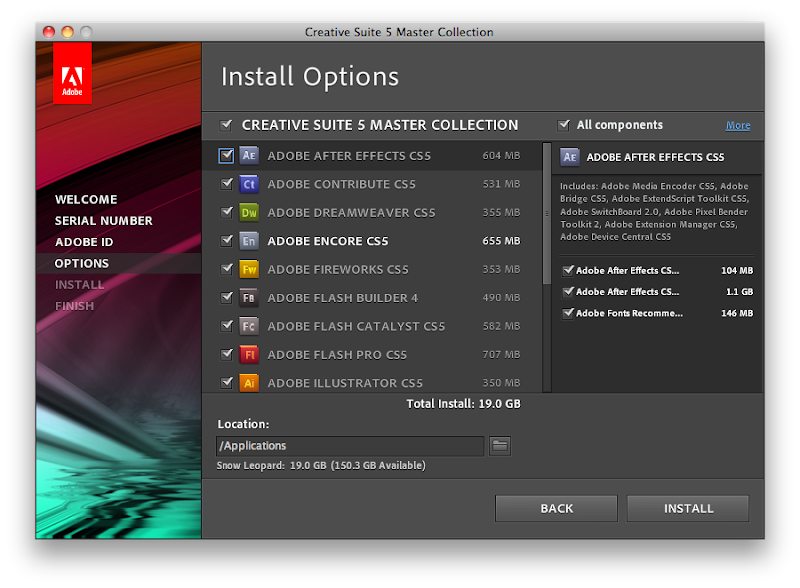The height and width of the screenshot is (588, 800).
Task: Click the Flash Pro Fl icon
Action: pos(249,354)
